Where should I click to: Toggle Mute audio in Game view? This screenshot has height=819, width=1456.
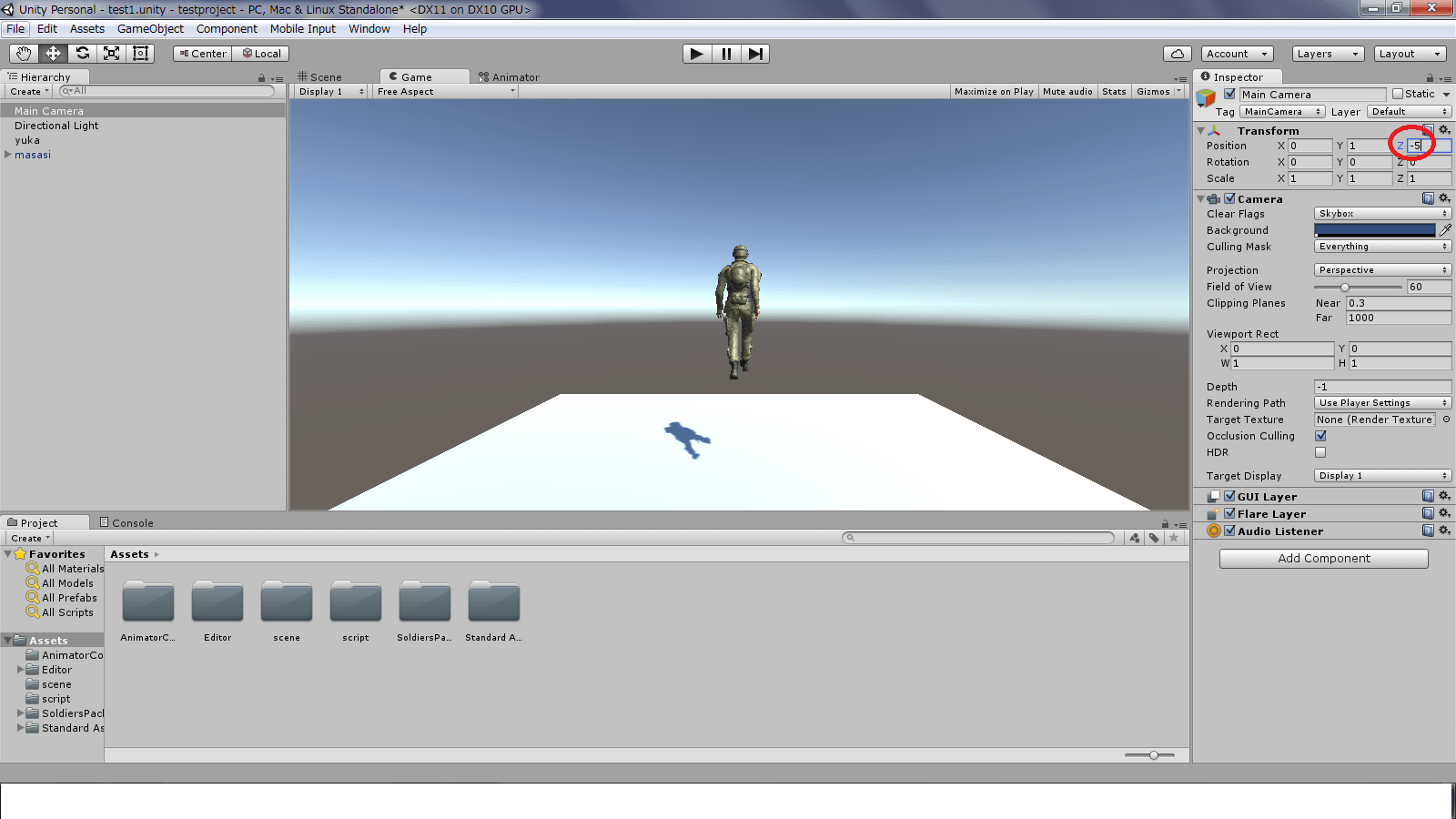pos(1067,91)
